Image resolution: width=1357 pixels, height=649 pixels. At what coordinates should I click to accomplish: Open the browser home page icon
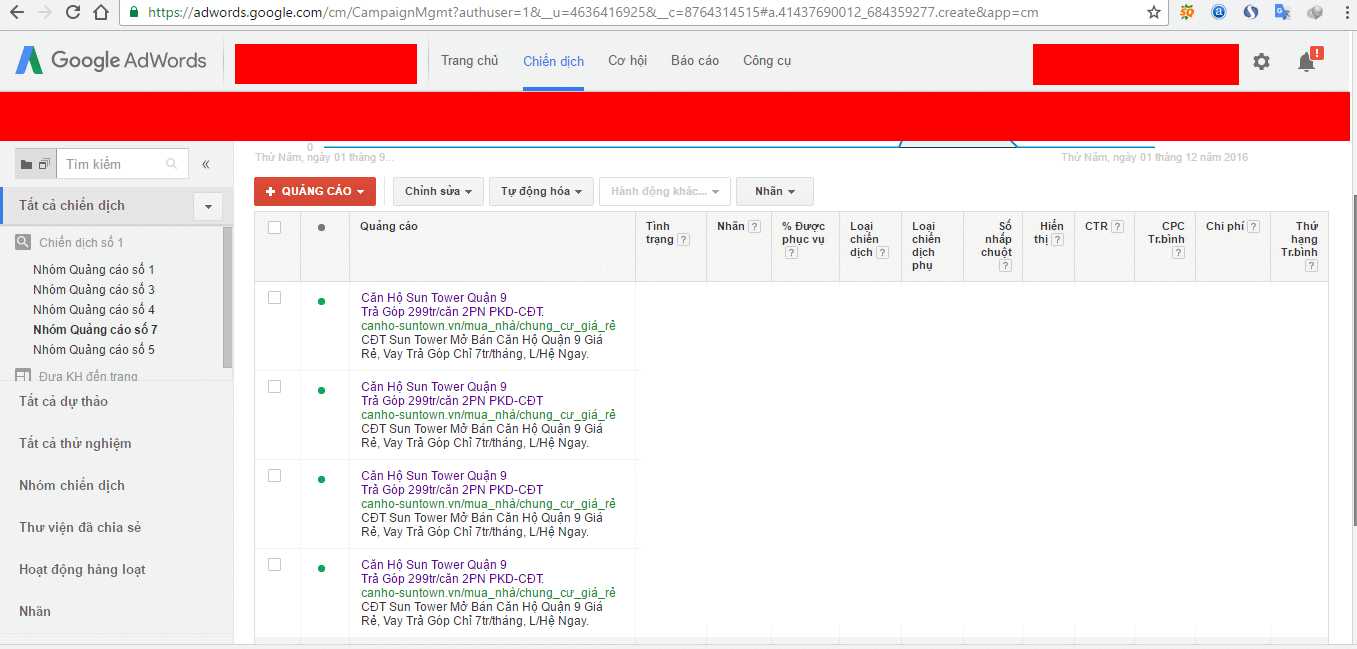(101, 13)
